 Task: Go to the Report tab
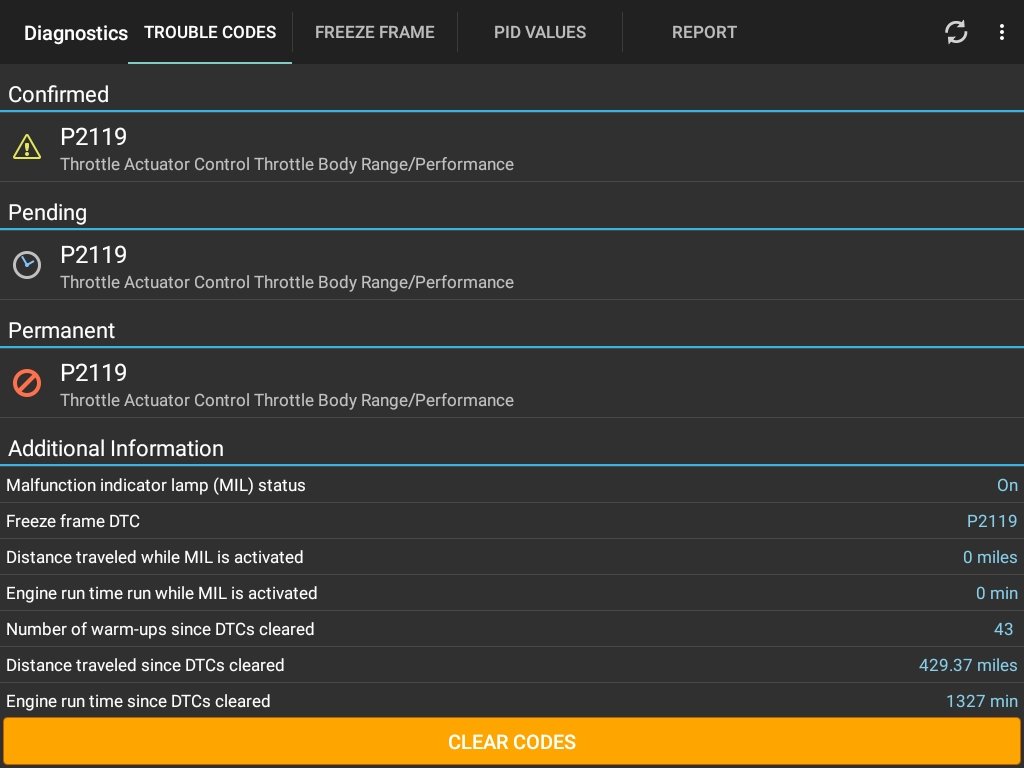704,32
